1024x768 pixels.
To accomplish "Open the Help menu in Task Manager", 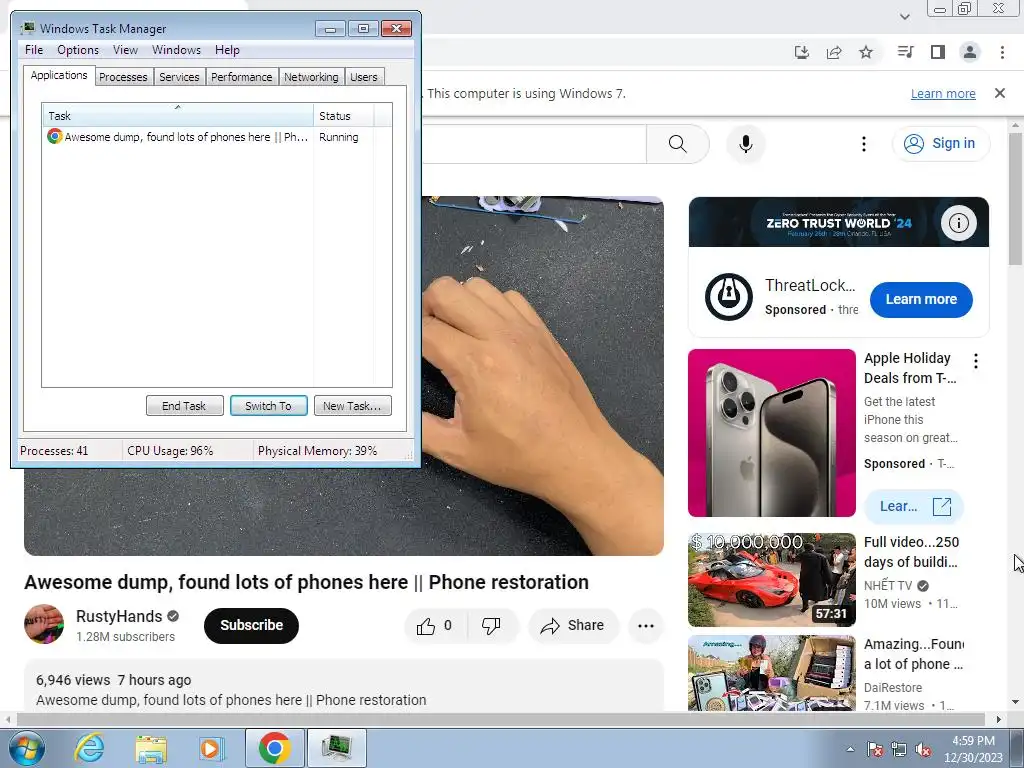I will 227,50.
